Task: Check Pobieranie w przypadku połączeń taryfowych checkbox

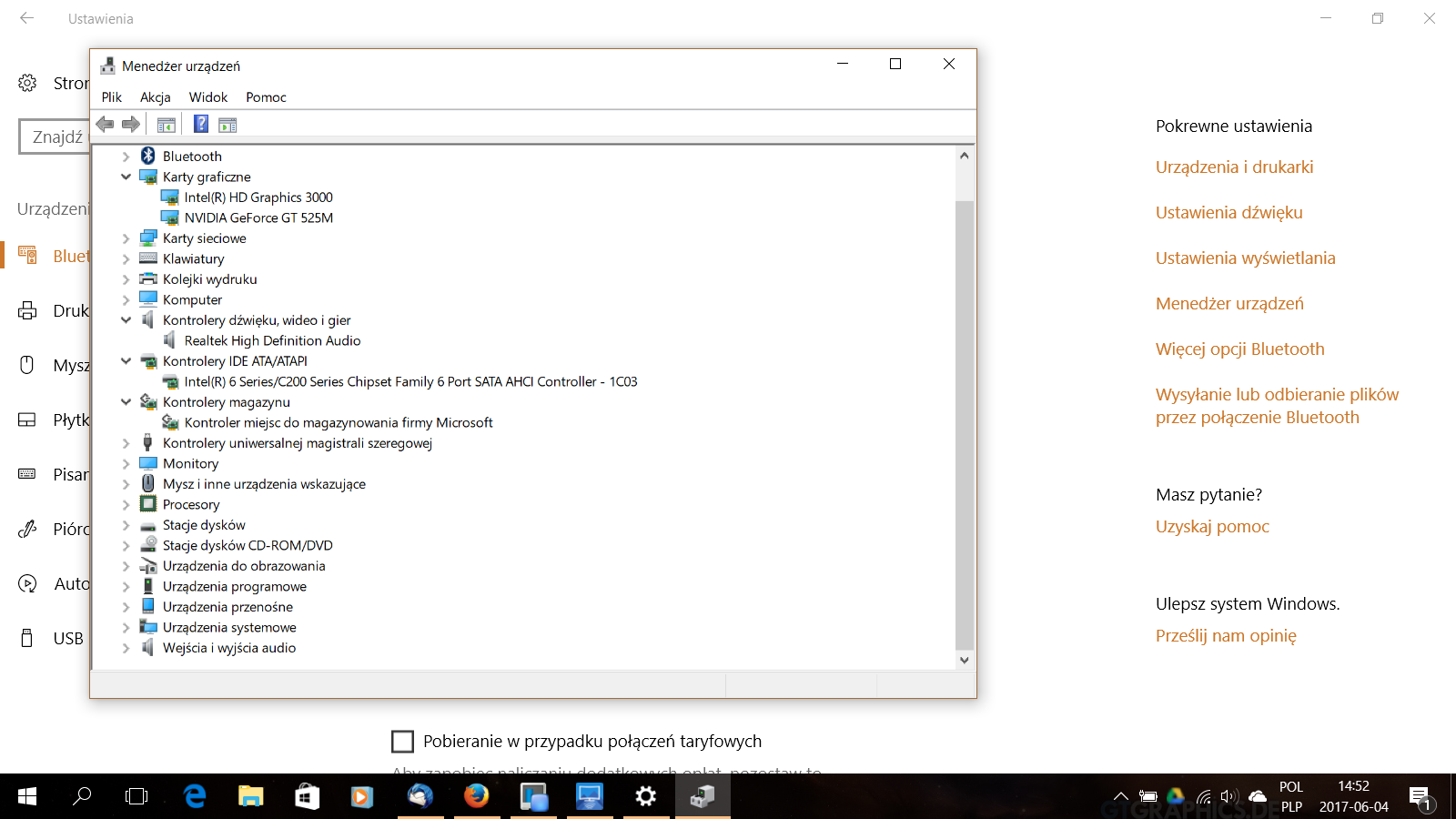Action: [x=402, y=742]
